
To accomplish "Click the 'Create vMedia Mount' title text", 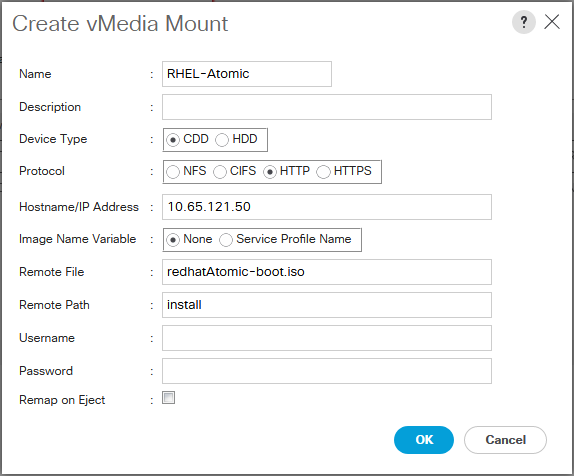I will point(120,23).
